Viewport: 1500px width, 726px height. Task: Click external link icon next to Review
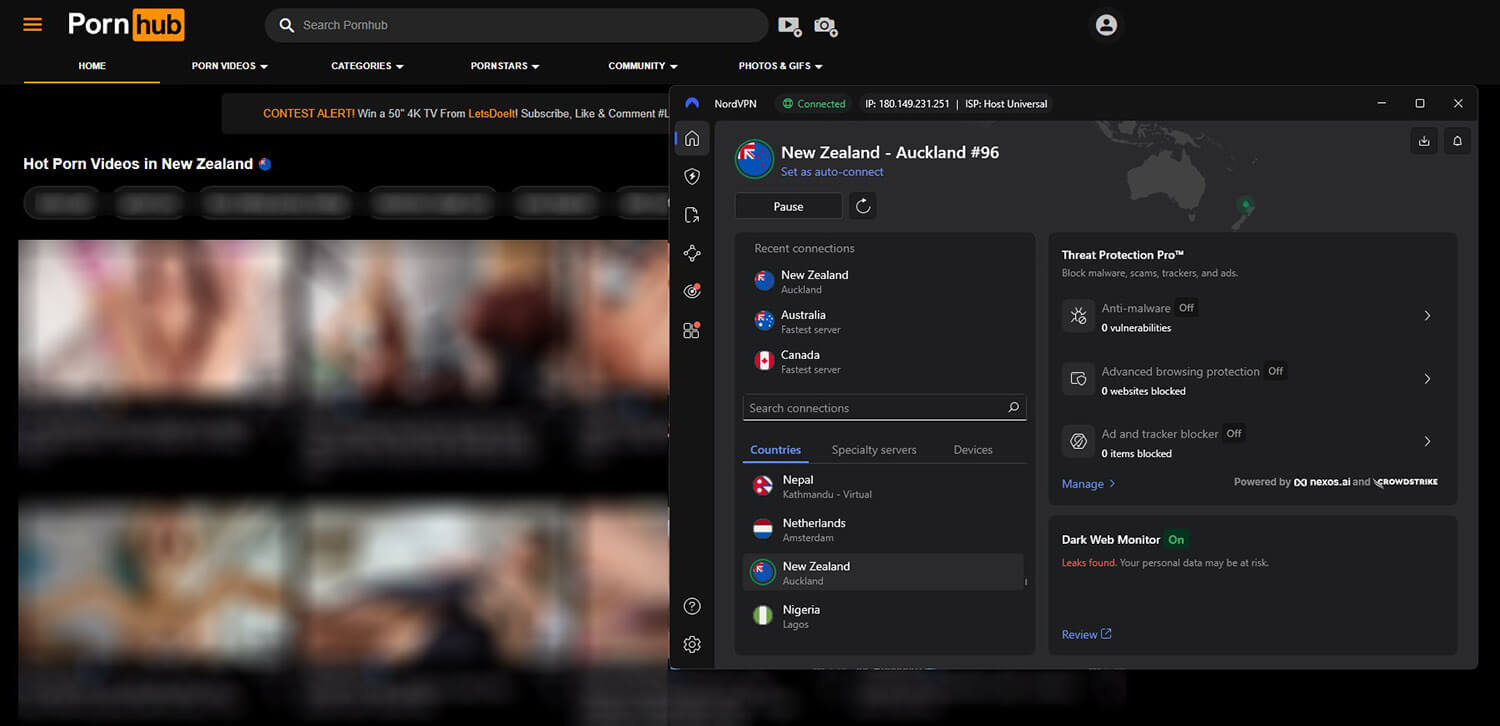(x=1106, y=634)
